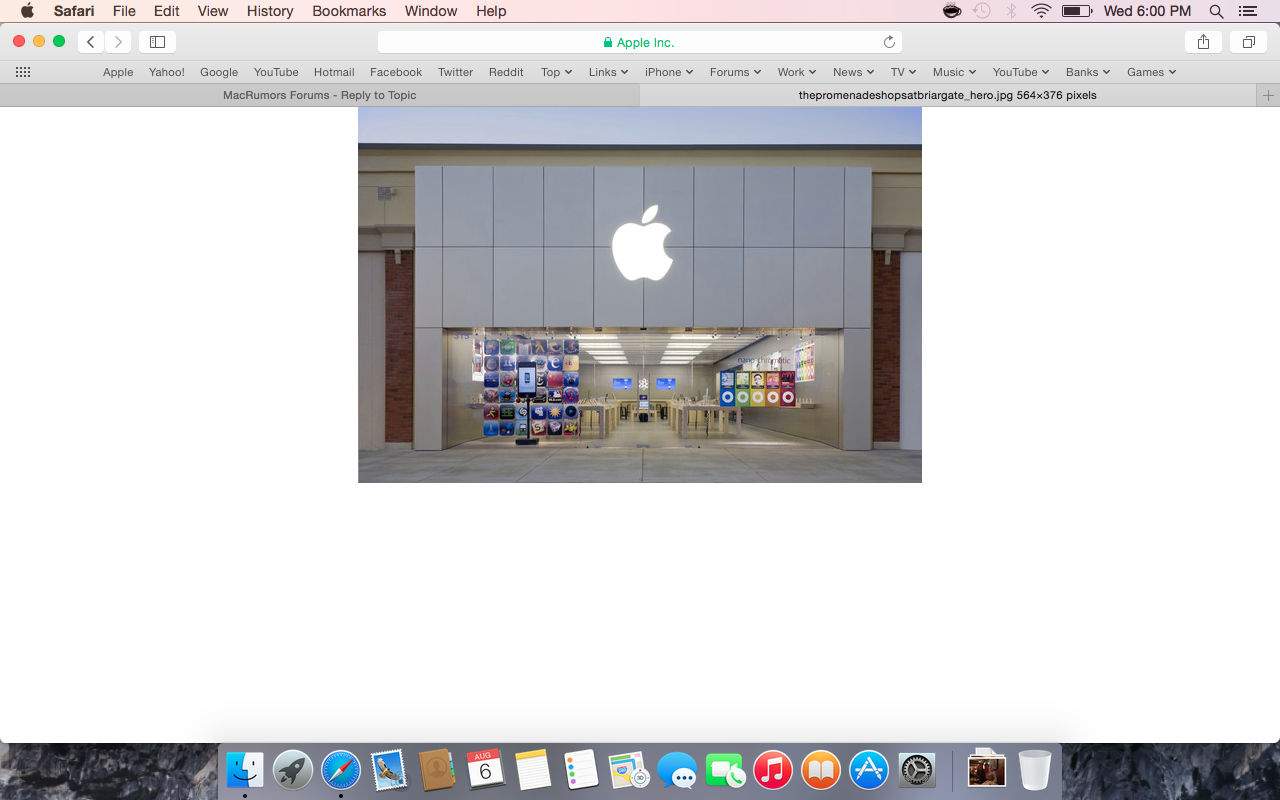Viewport: 1280px width, 800px height.
Task: Go forward with the Safari forward arrow
Action: coord(118,42)
